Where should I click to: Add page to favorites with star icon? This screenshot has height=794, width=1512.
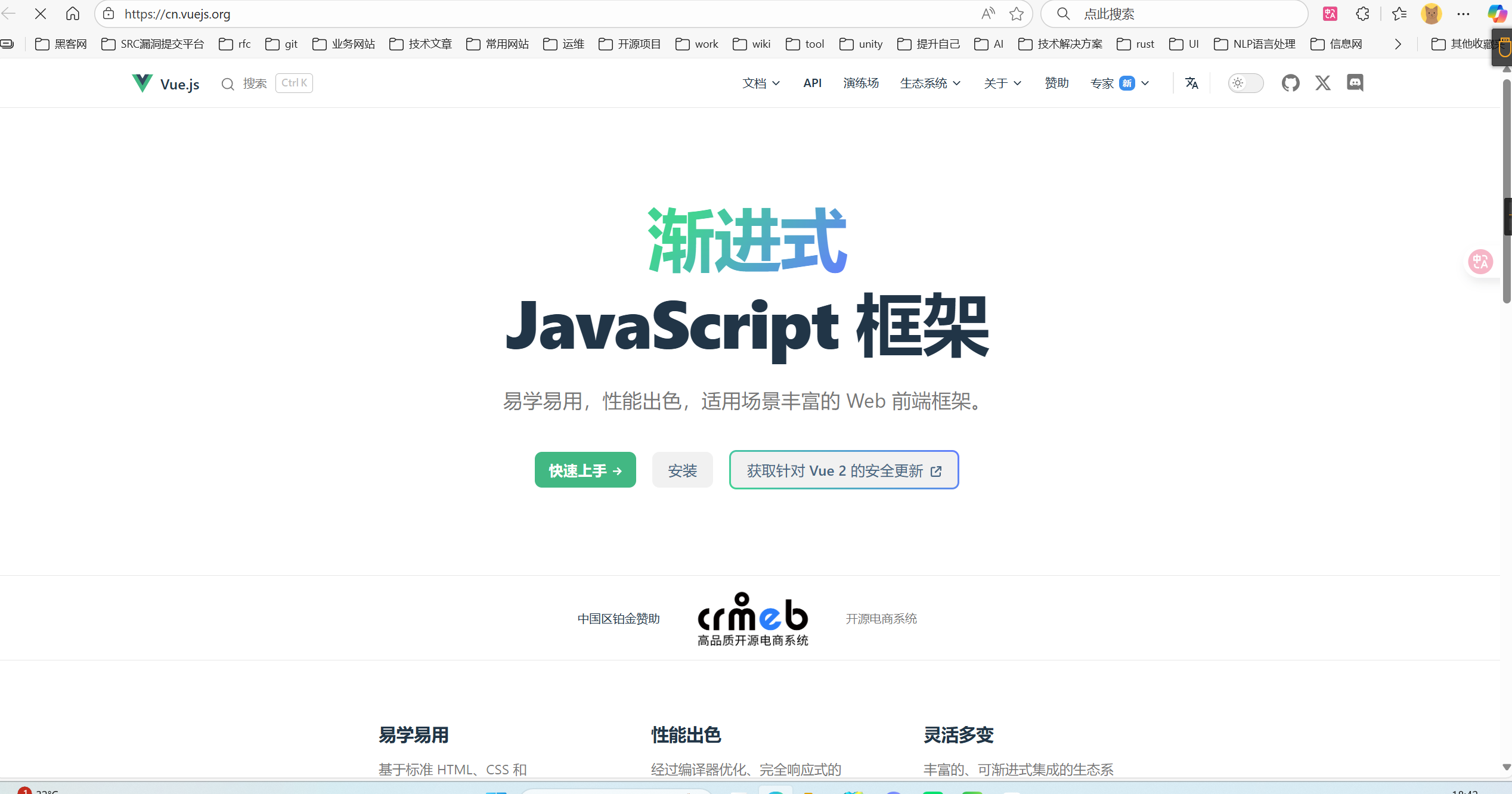coord(1017,14)
